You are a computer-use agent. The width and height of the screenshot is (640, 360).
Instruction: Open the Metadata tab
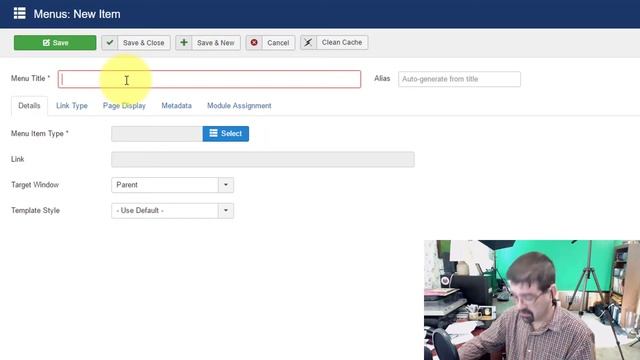[x=176, y=106]
